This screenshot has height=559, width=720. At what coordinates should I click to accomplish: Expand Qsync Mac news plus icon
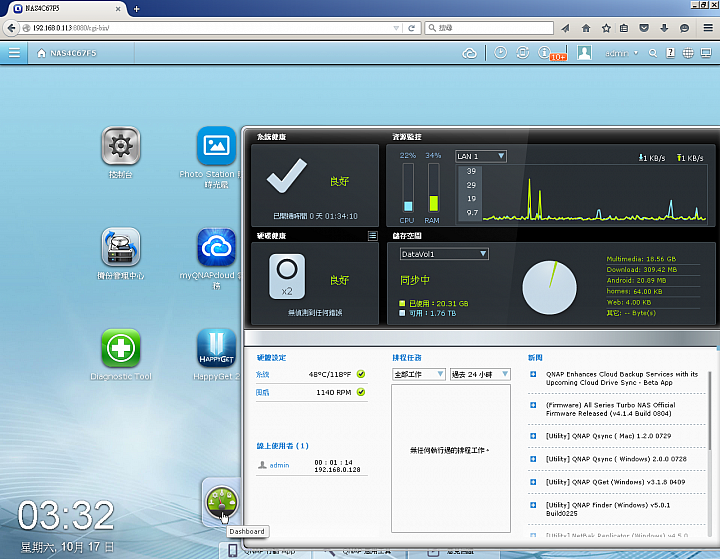point(533,436)
